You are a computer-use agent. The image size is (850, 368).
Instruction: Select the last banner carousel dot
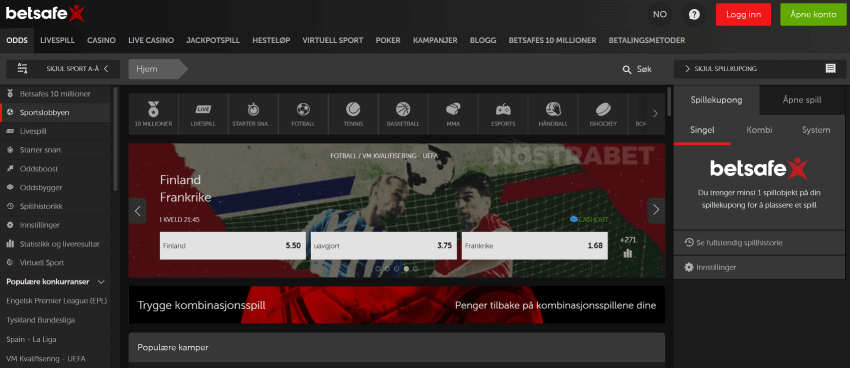(416, 268)
